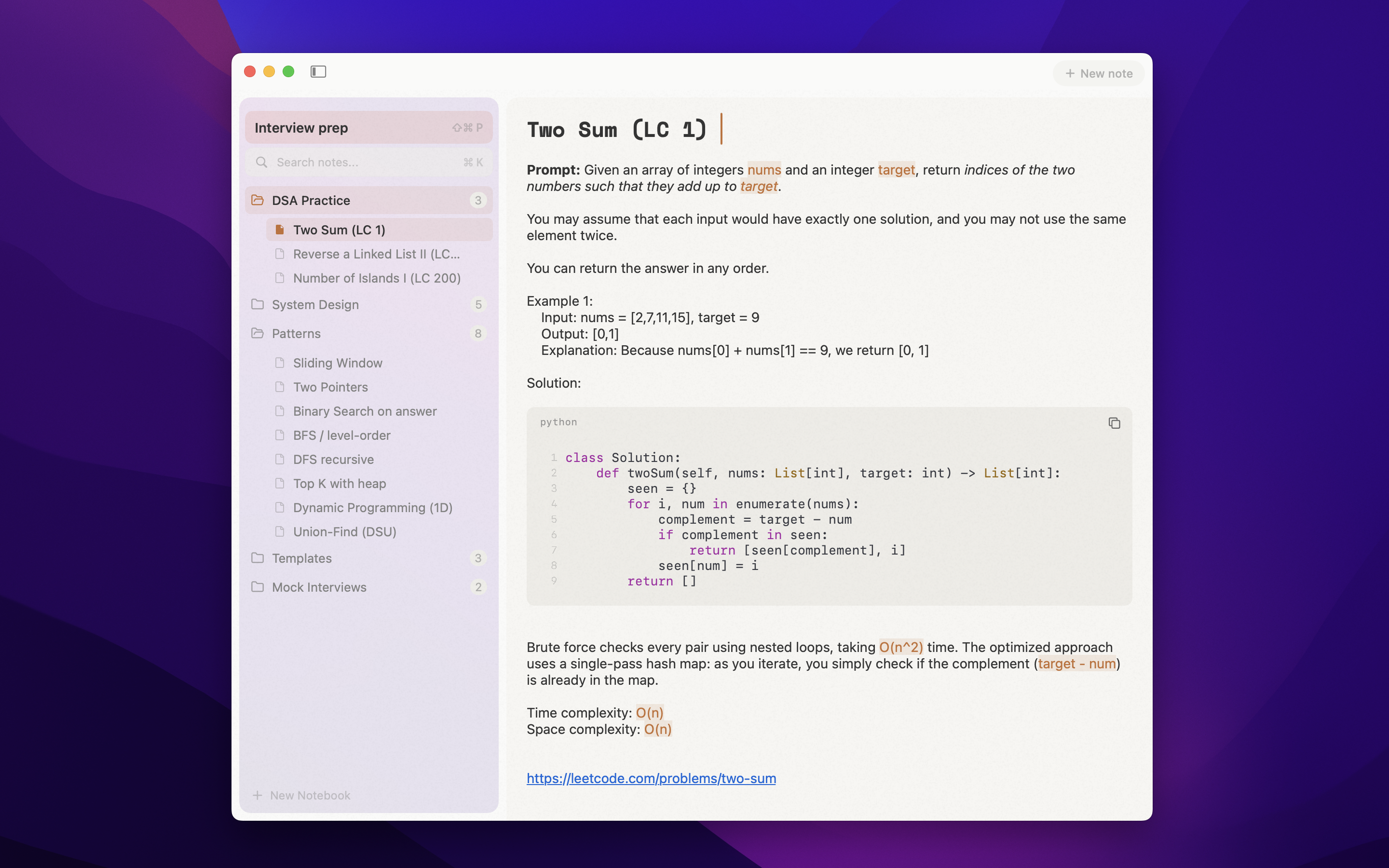Click the search magnifier icon
The height and width of the screenshot is (868, 1389).
[262, 163]
